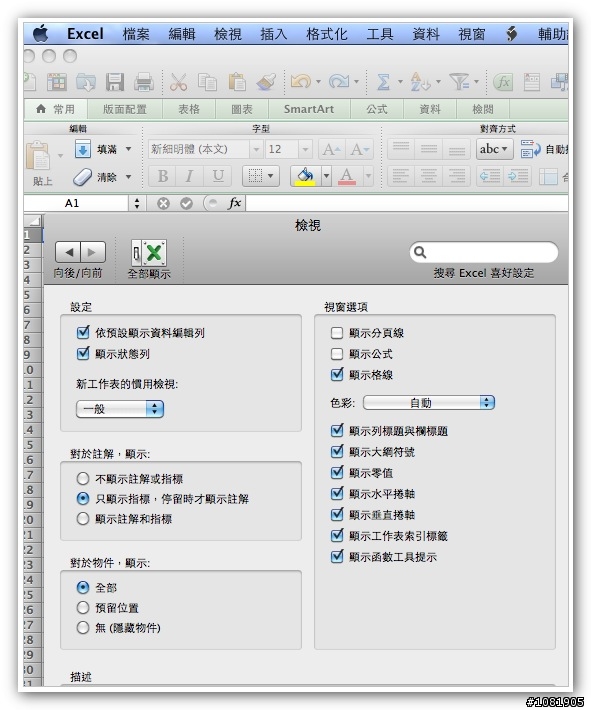Click the confirm entry checkmark in formula bar

tap(186, 204)
